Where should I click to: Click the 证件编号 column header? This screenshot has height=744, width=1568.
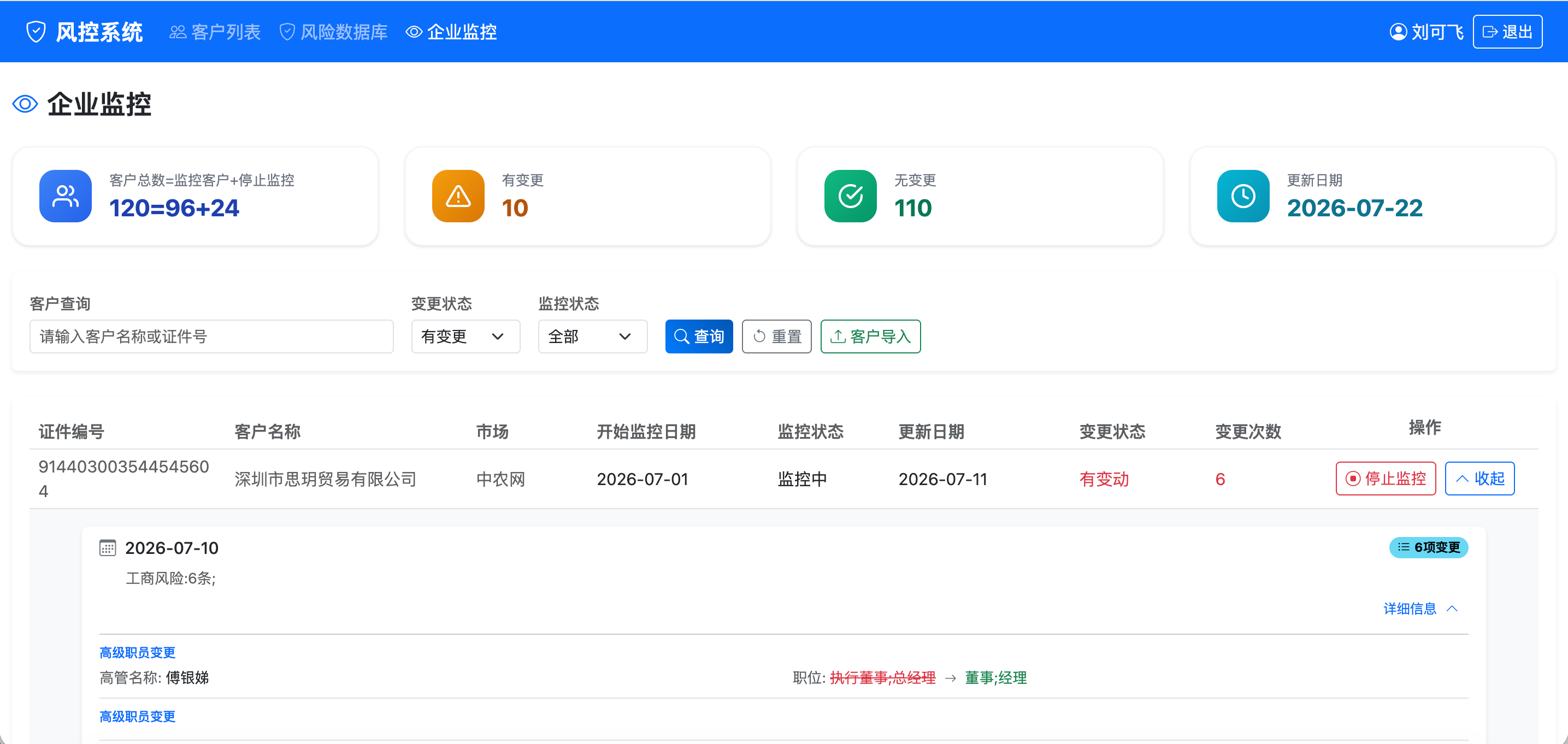pyautogui.click(x=71, y=432)
